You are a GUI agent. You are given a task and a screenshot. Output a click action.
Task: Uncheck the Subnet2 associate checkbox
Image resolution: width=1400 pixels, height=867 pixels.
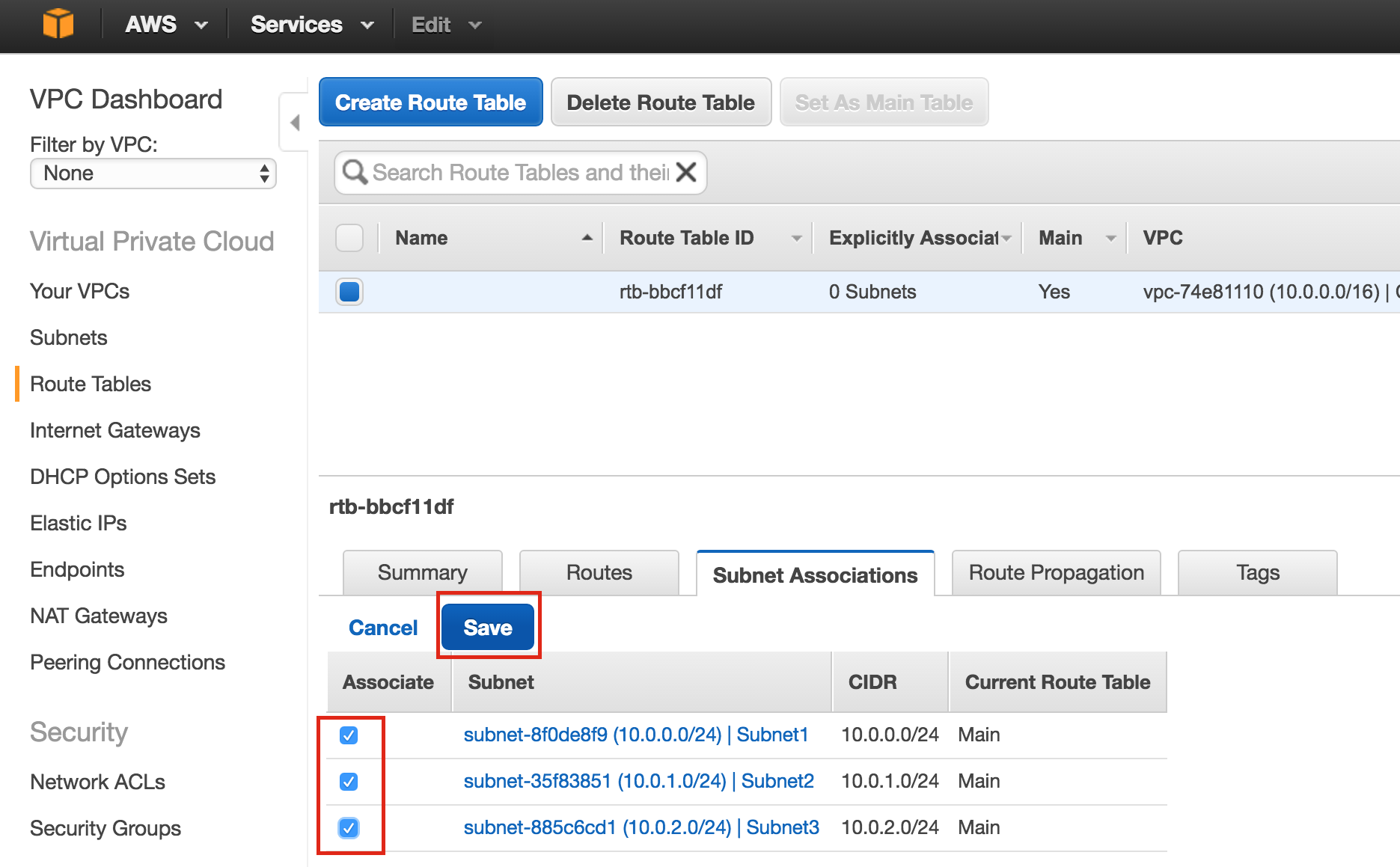pyautogui.click(x=349, y=782)
